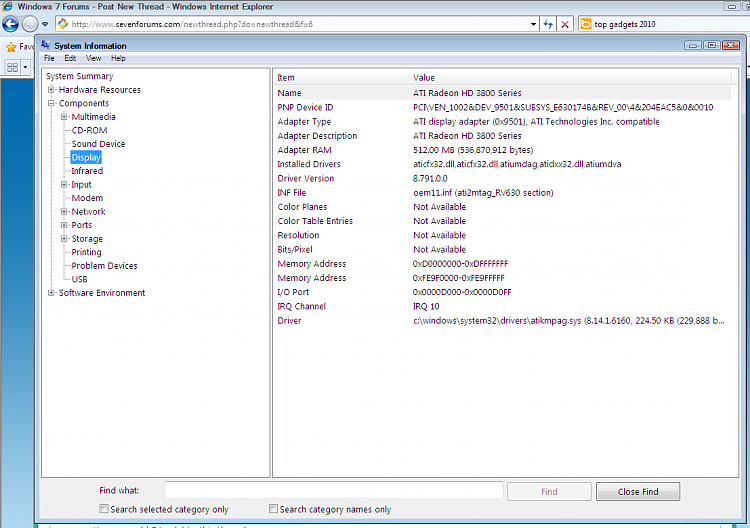Select Printing in the tree
Viewport: 750px width, 528px height.
(x=87, y=252)
